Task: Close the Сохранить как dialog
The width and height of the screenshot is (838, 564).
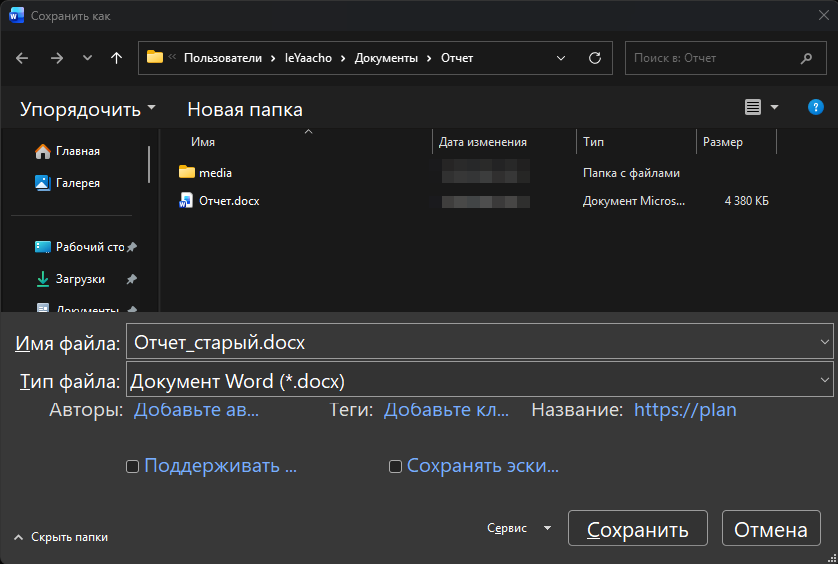Action: click(x=824, y=16)
